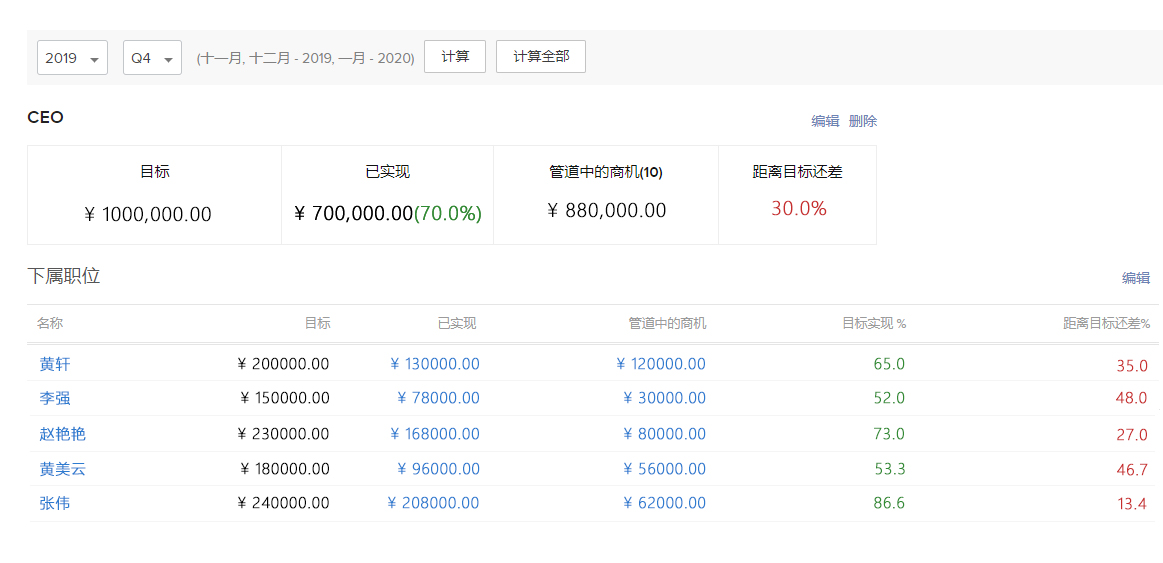Image resolution: width=1163 pixels, height=563 pixels.
Task: Open 李强 subordinate record
Action: click(x=55, y=398)
